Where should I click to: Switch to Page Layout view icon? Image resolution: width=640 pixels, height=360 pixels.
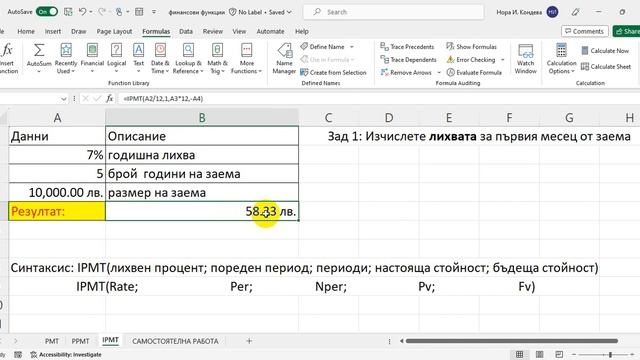click(x=539, y=354)
